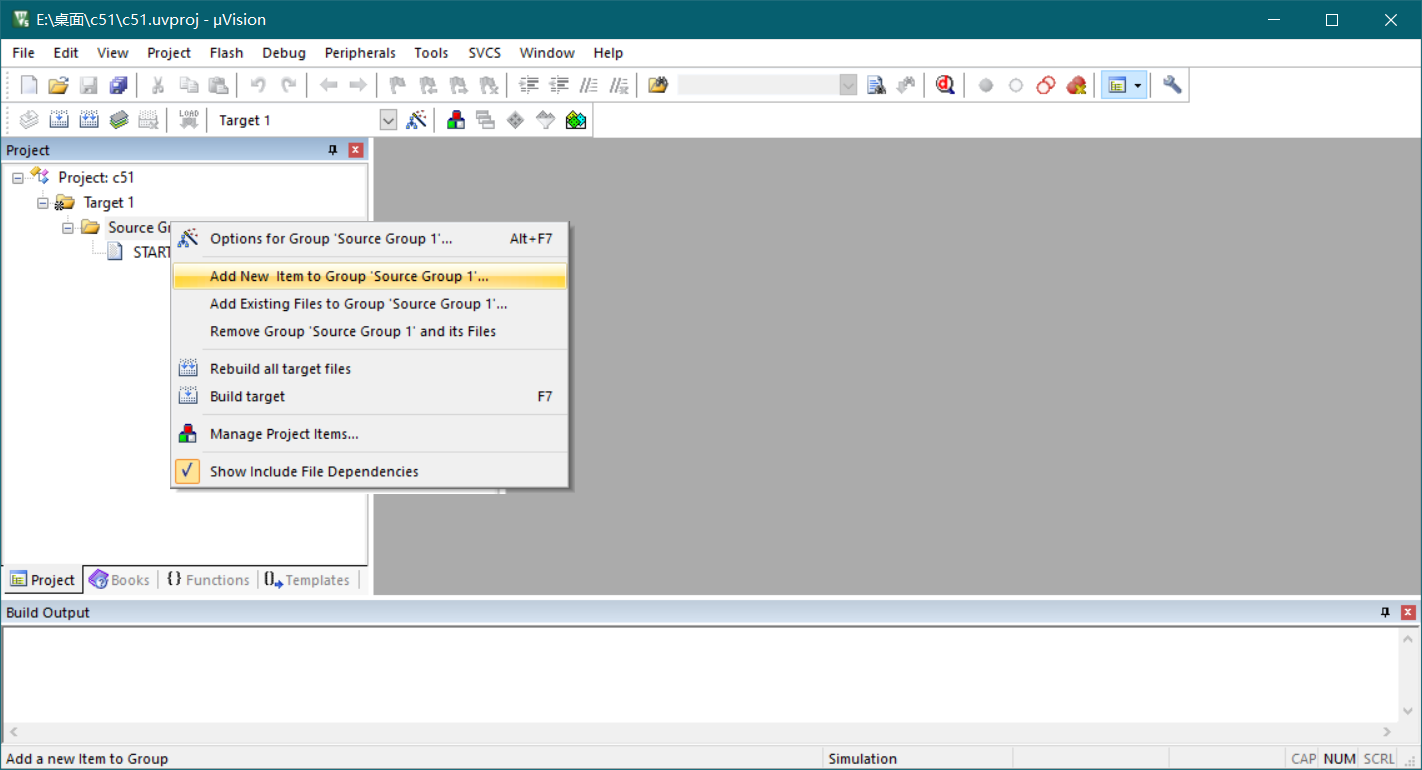Open the Flash menu

(226, 53)
